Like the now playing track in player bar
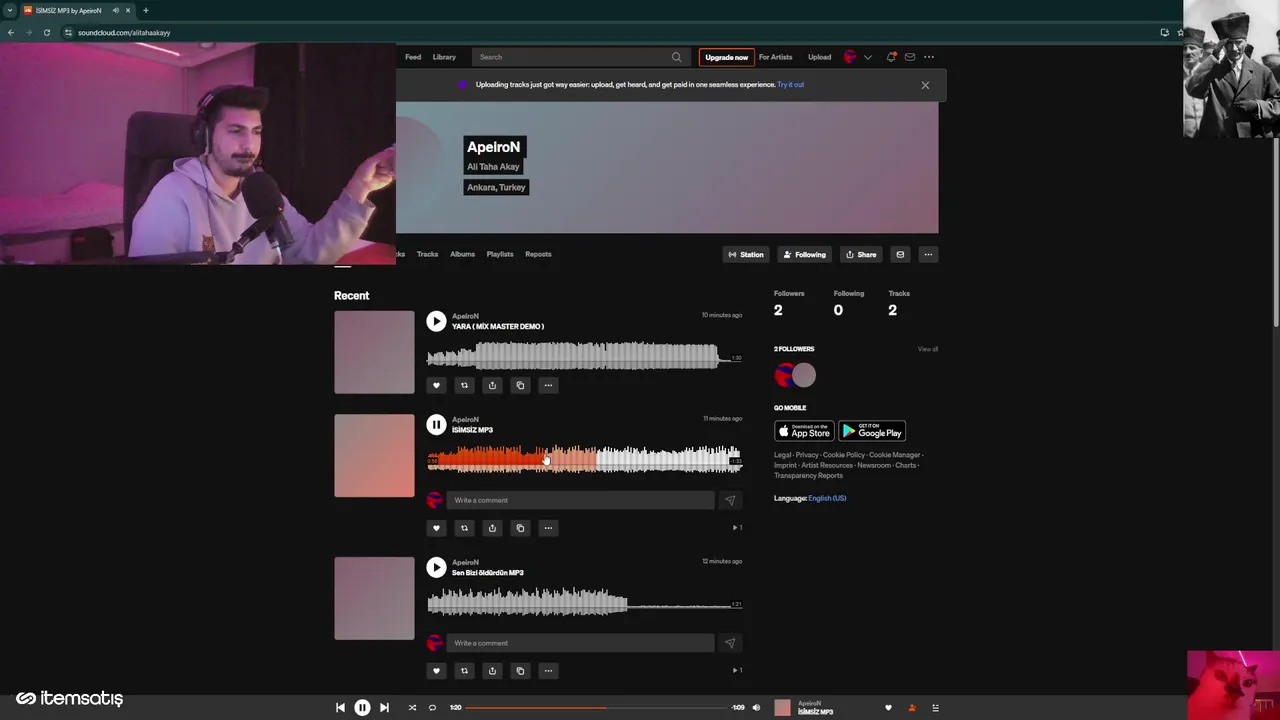 (x=888, y=708)
